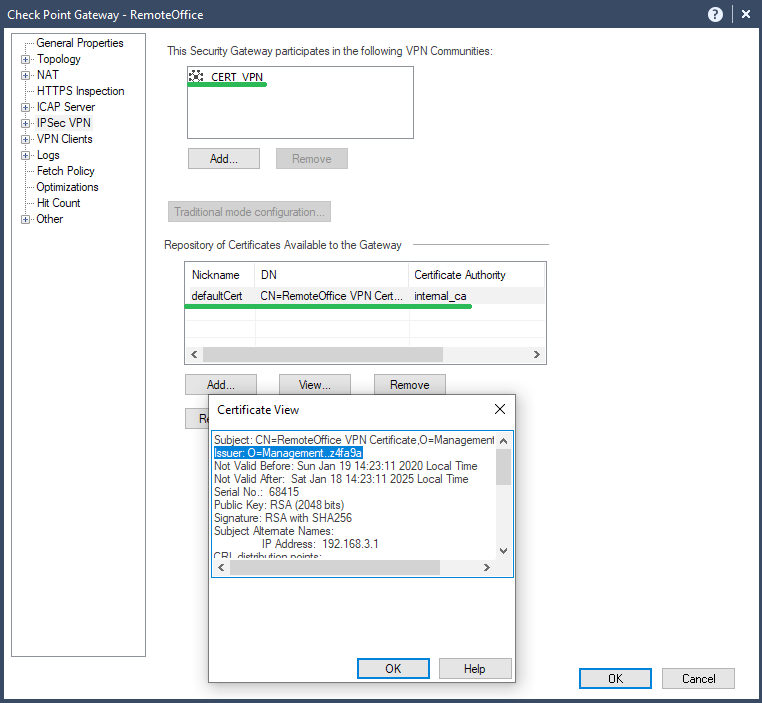This screenshot has width=762, height=703.
Task: Select the CERT_VPN community icon
Action: pyautogui.click(x=196, y=76)
